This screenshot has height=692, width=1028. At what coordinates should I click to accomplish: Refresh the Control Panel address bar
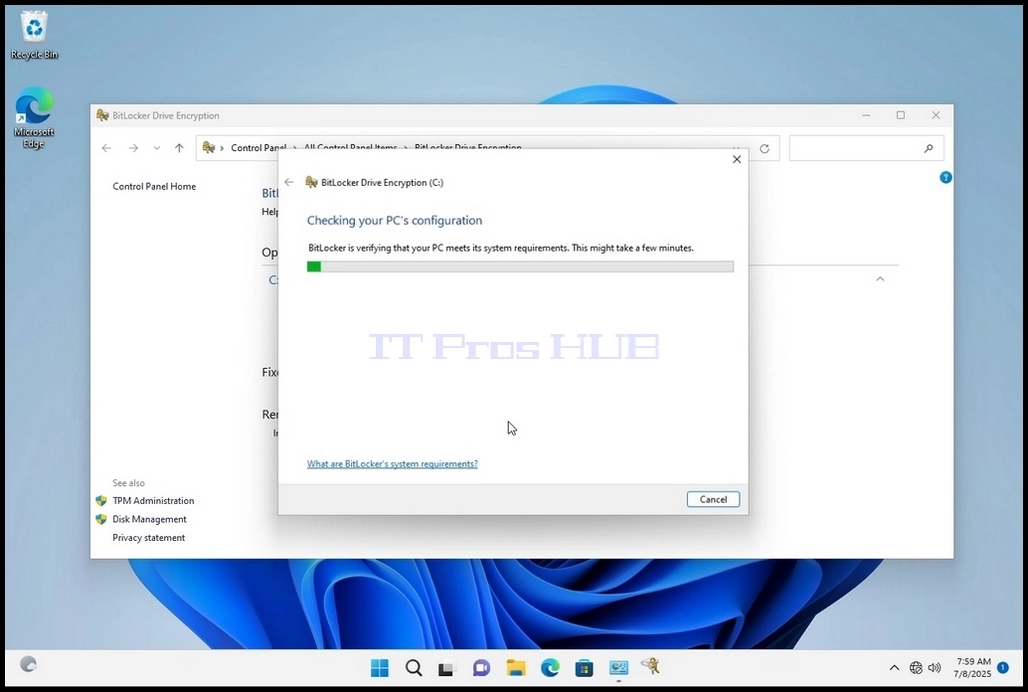coord(764,149)
